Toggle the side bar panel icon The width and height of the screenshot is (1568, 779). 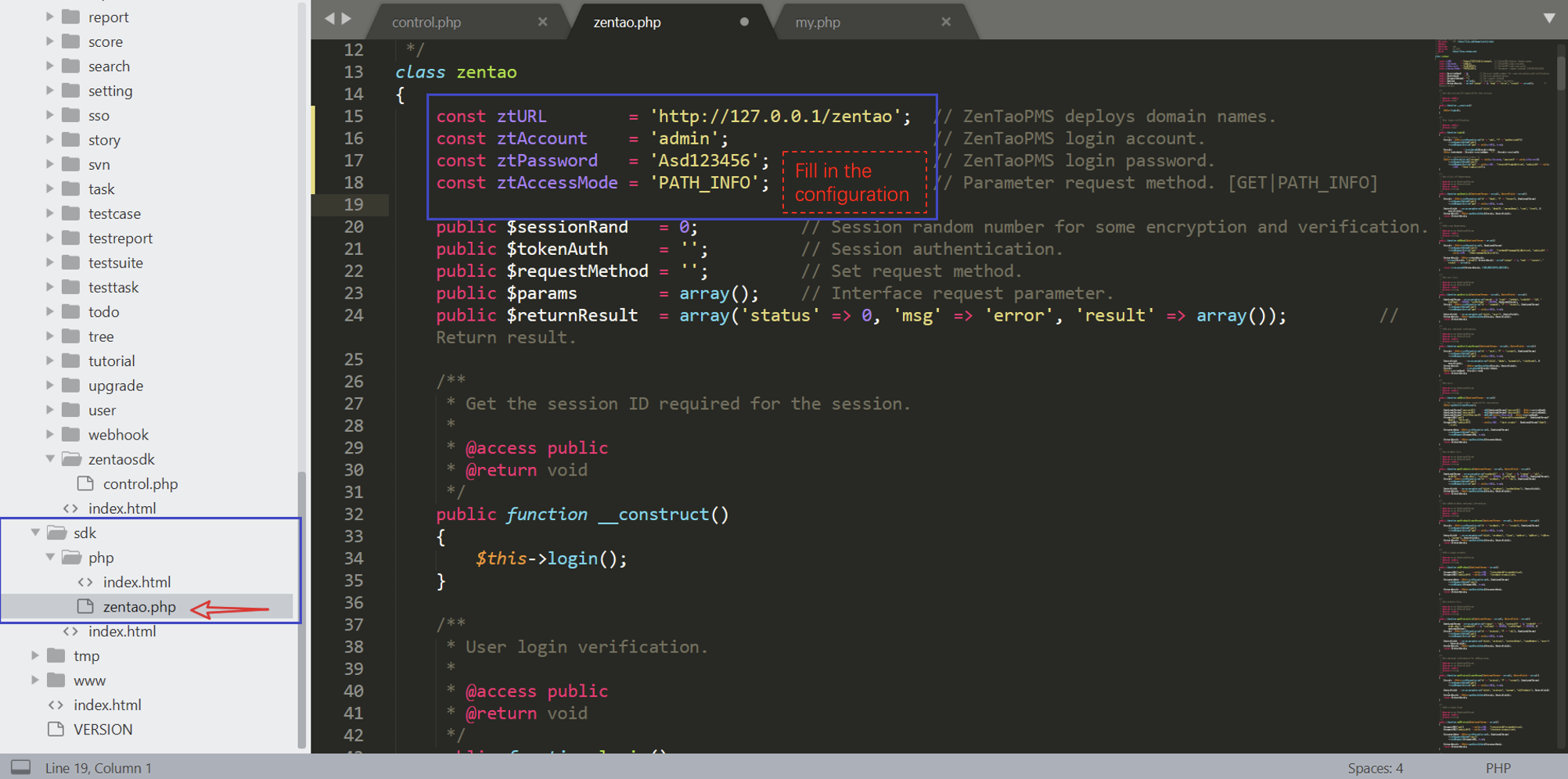[20, 767]
